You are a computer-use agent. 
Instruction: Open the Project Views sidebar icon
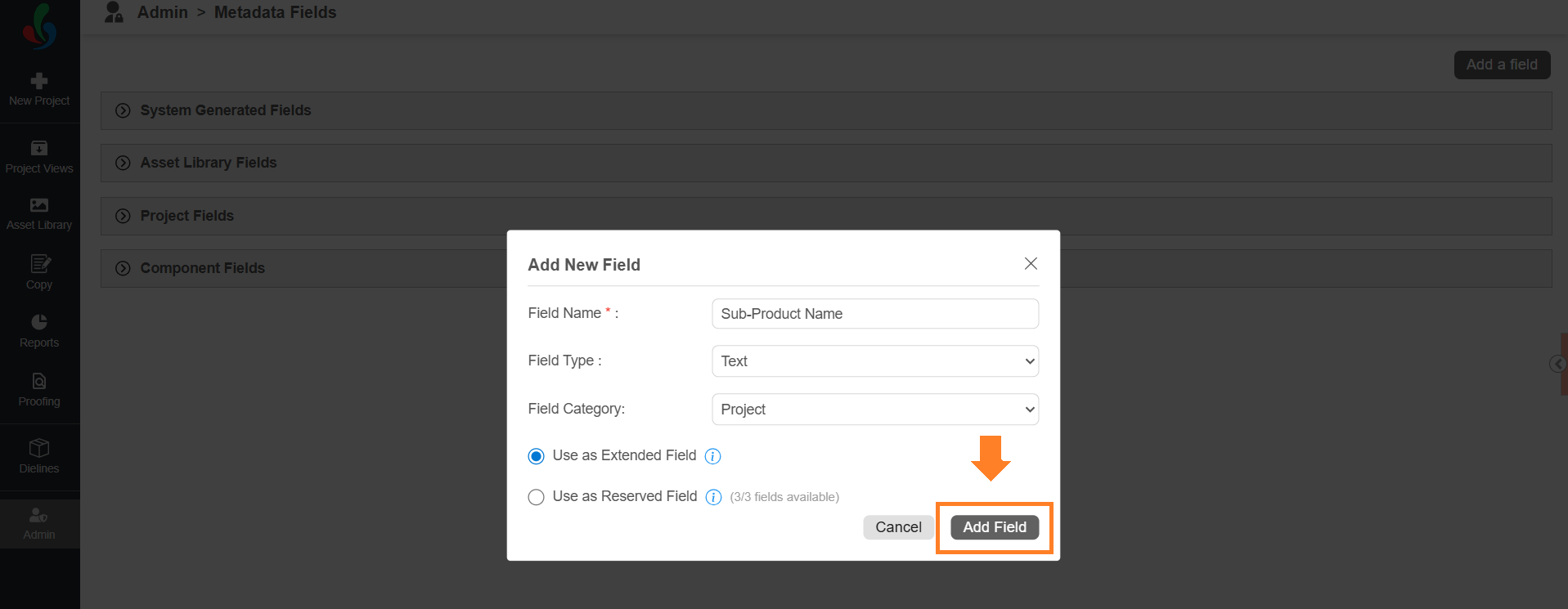[x=39, y=157]
